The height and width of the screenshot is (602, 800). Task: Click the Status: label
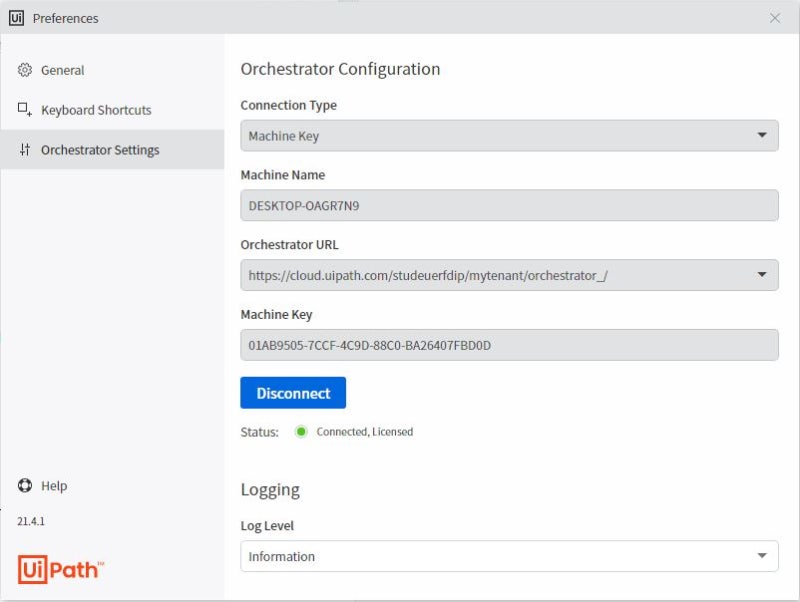coord(260,432)
